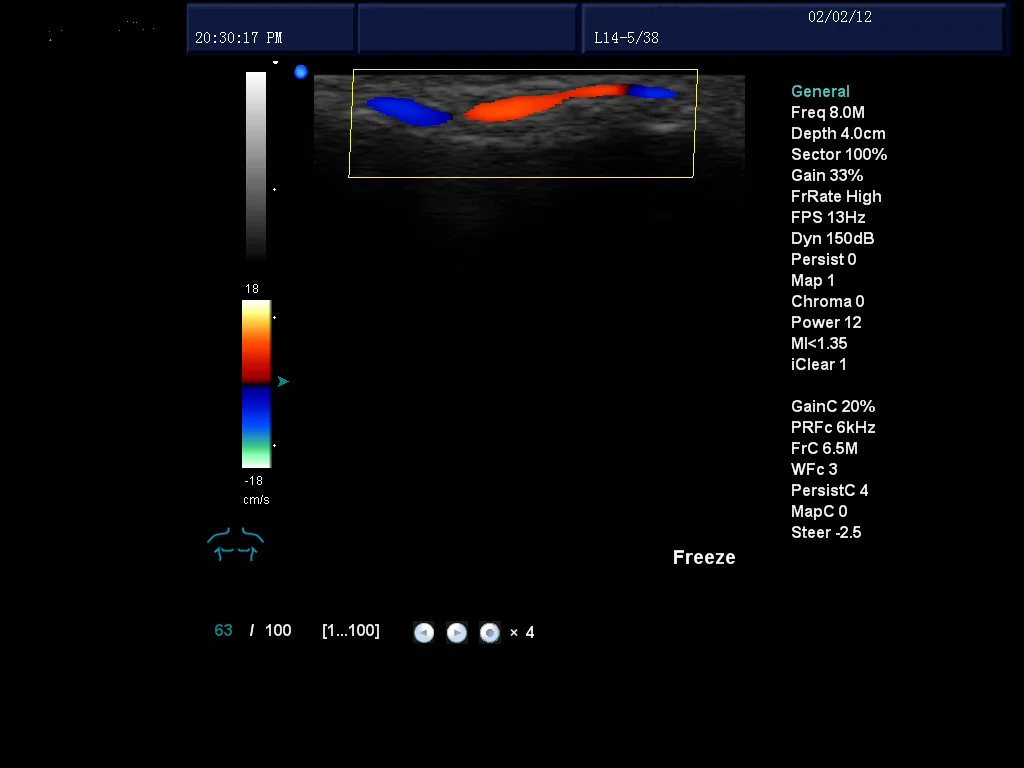Click the Chroma 0 parameter
Image resolution: width=1024 pixels, height=768 pixels.
pyautogui.click(x=827, y=301)
